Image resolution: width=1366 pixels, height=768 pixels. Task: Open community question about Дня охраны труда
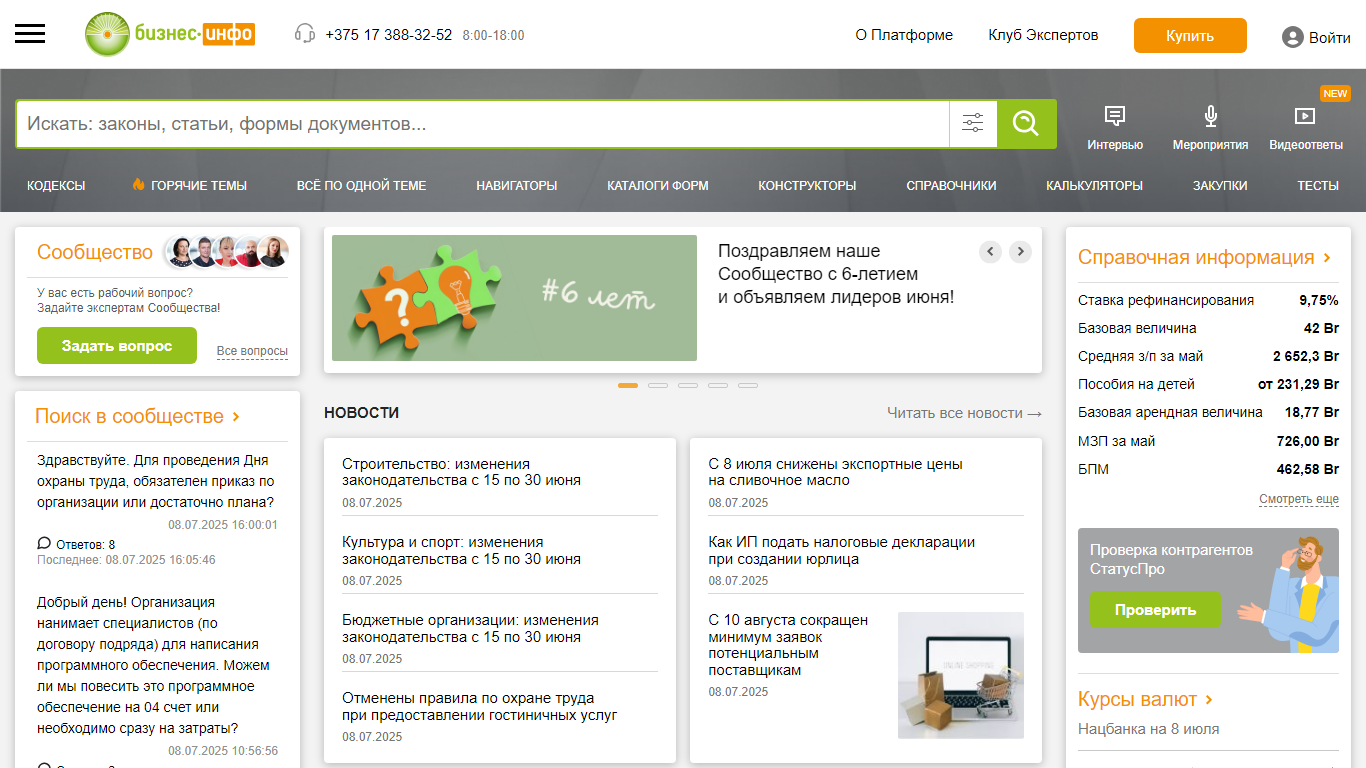click(156, 481)
